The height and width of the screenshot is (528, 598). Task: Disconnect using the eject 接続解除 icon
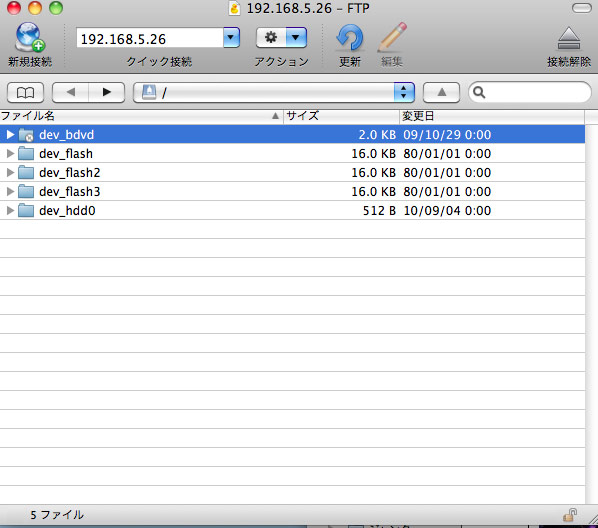(x=569, y=39)
